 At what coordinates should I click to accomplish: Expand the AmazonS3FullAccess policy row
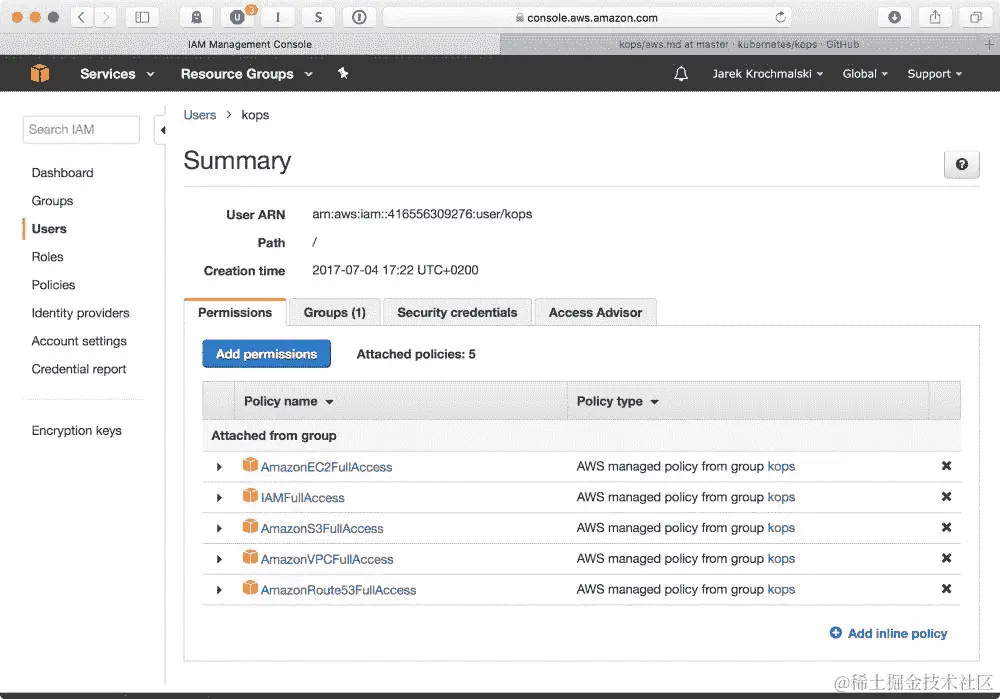(219, 528)
